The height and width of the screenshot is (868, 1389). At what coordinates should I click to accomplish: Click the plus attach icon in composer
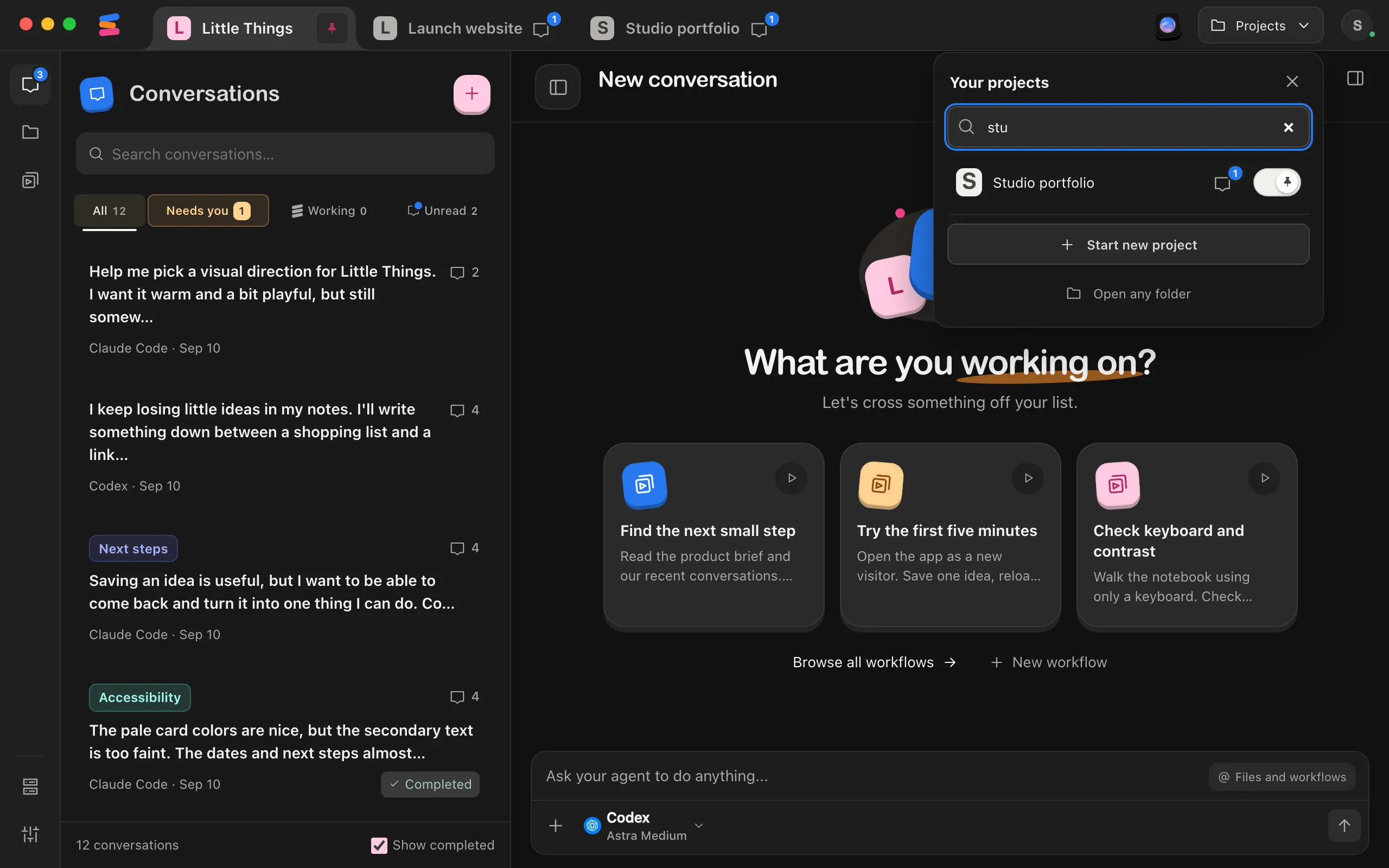[x=555, y=826]
